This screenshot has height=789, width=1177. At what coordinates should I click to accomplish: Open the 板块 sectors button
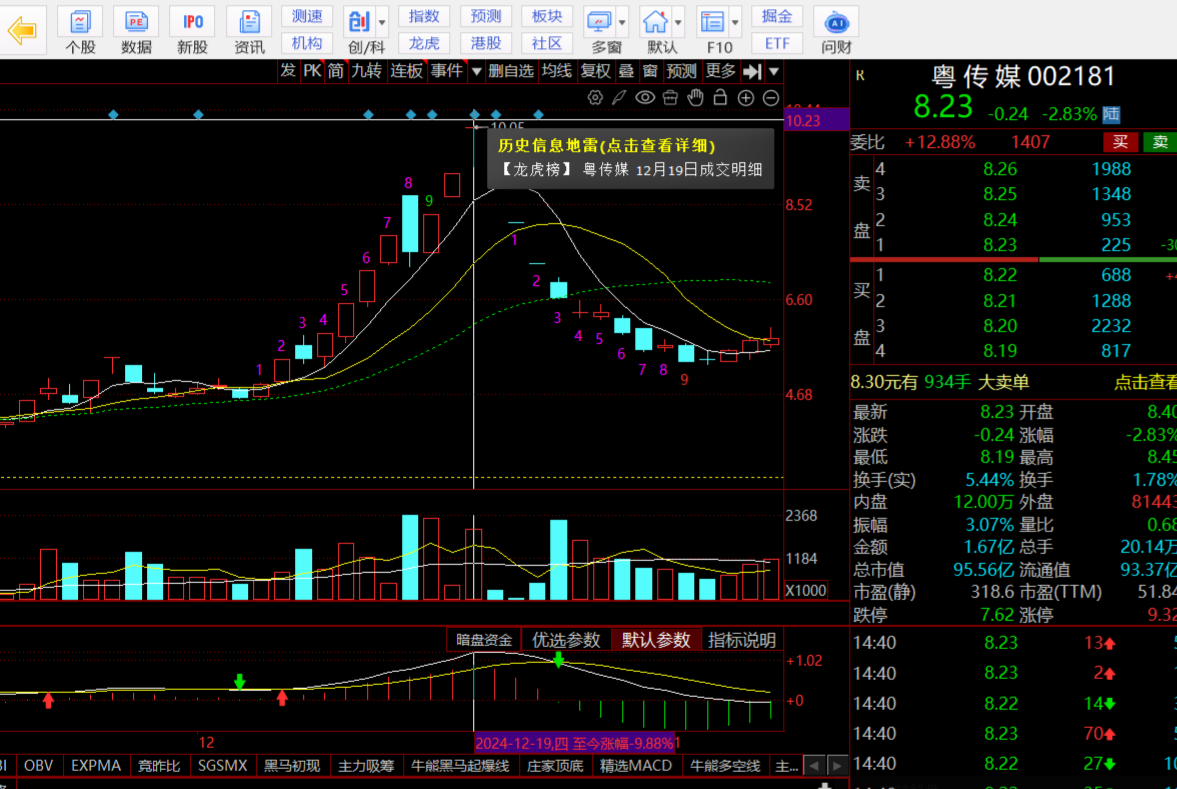546,17
